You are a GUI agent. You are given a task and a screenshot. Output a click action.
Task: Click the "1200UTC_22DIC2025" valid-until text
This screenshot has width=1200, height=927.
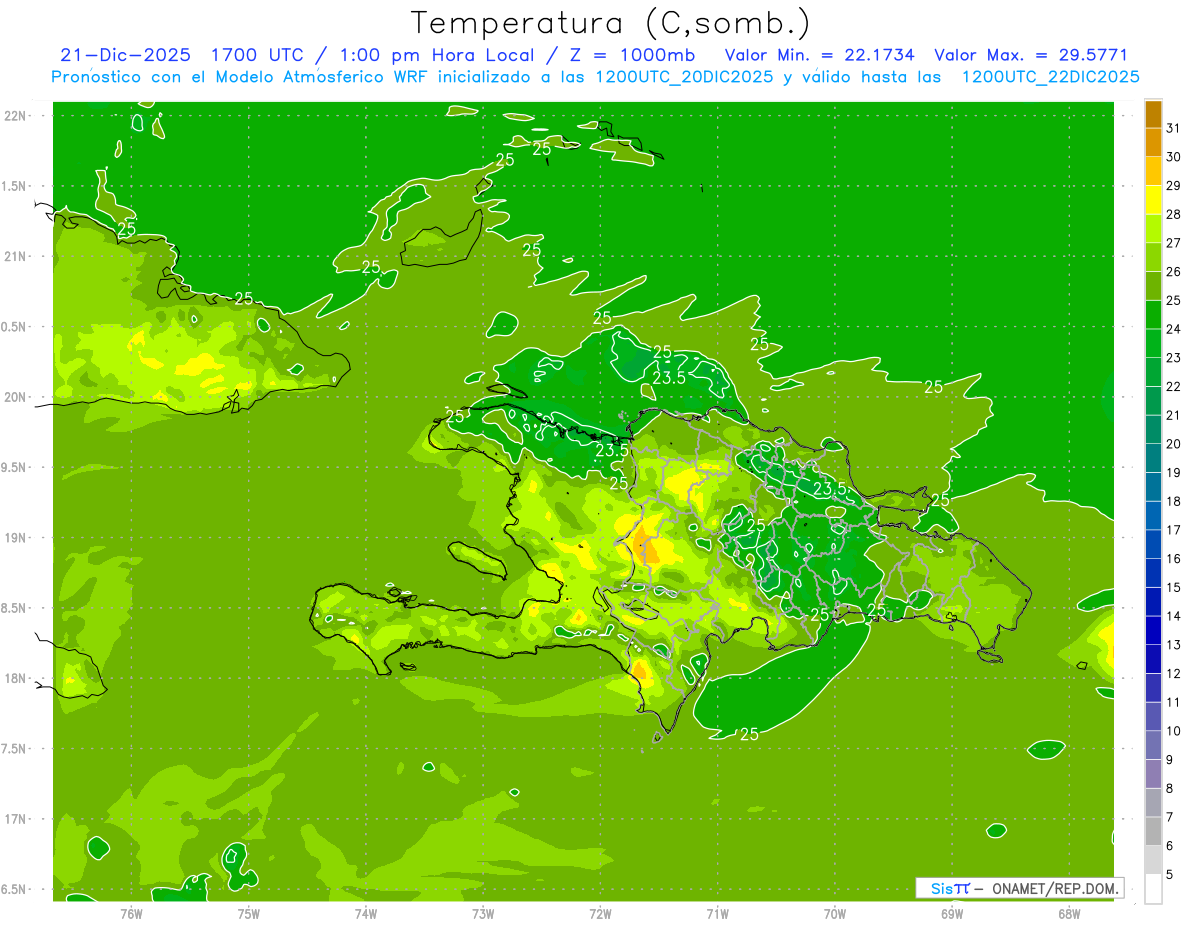[x=1050, y=77]
